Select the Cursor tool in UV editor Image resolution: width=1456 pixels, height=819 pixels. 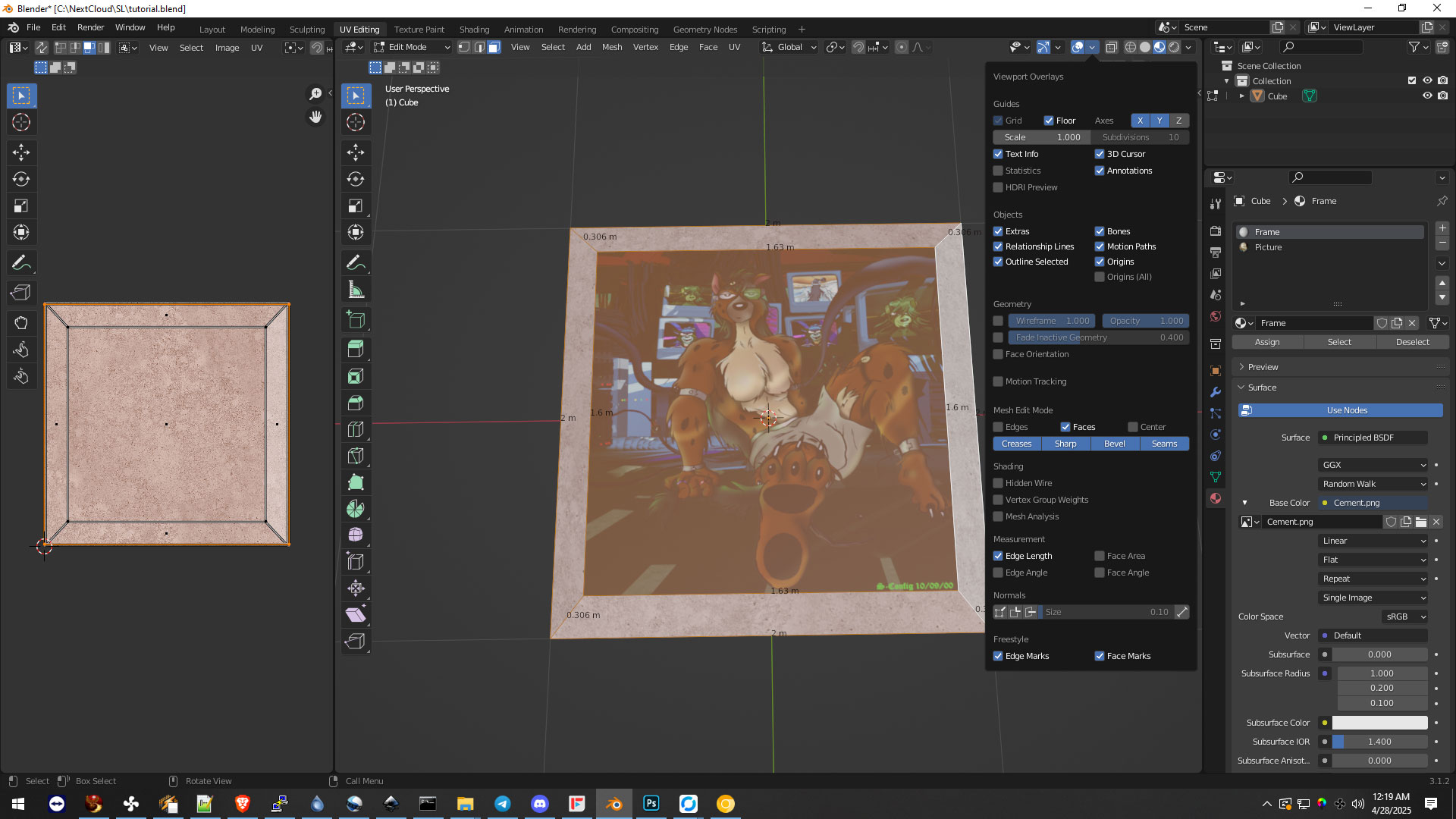click(x=21, y=122)
